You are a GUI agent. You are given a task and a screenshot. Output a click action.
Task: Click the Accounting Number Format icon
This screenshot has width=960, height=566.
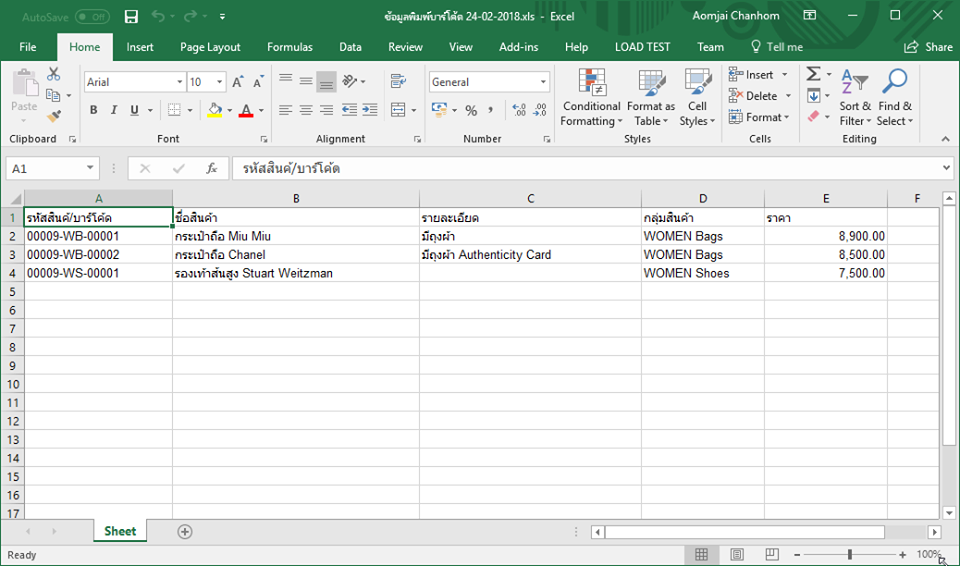coord(440,110)
